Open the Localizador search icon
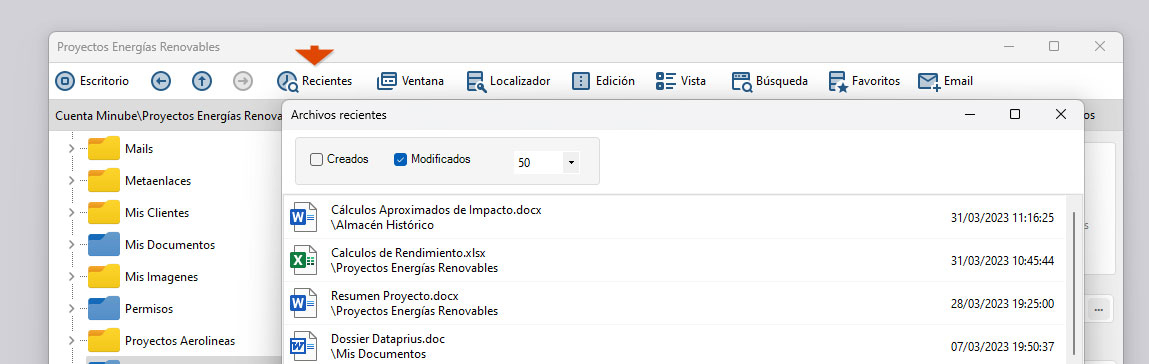The image size is (1149, 364). click(476, 81)
